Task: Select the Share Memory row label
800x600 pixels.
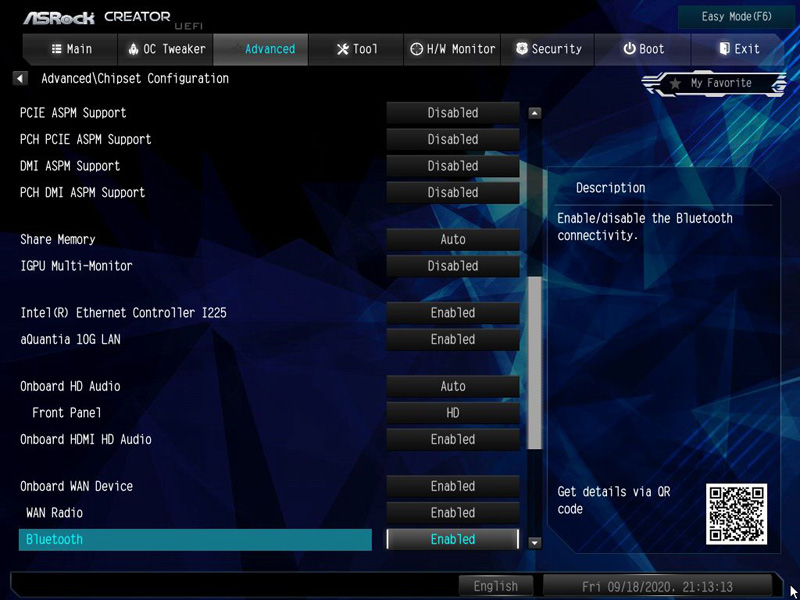Action: tap(58, 239)
